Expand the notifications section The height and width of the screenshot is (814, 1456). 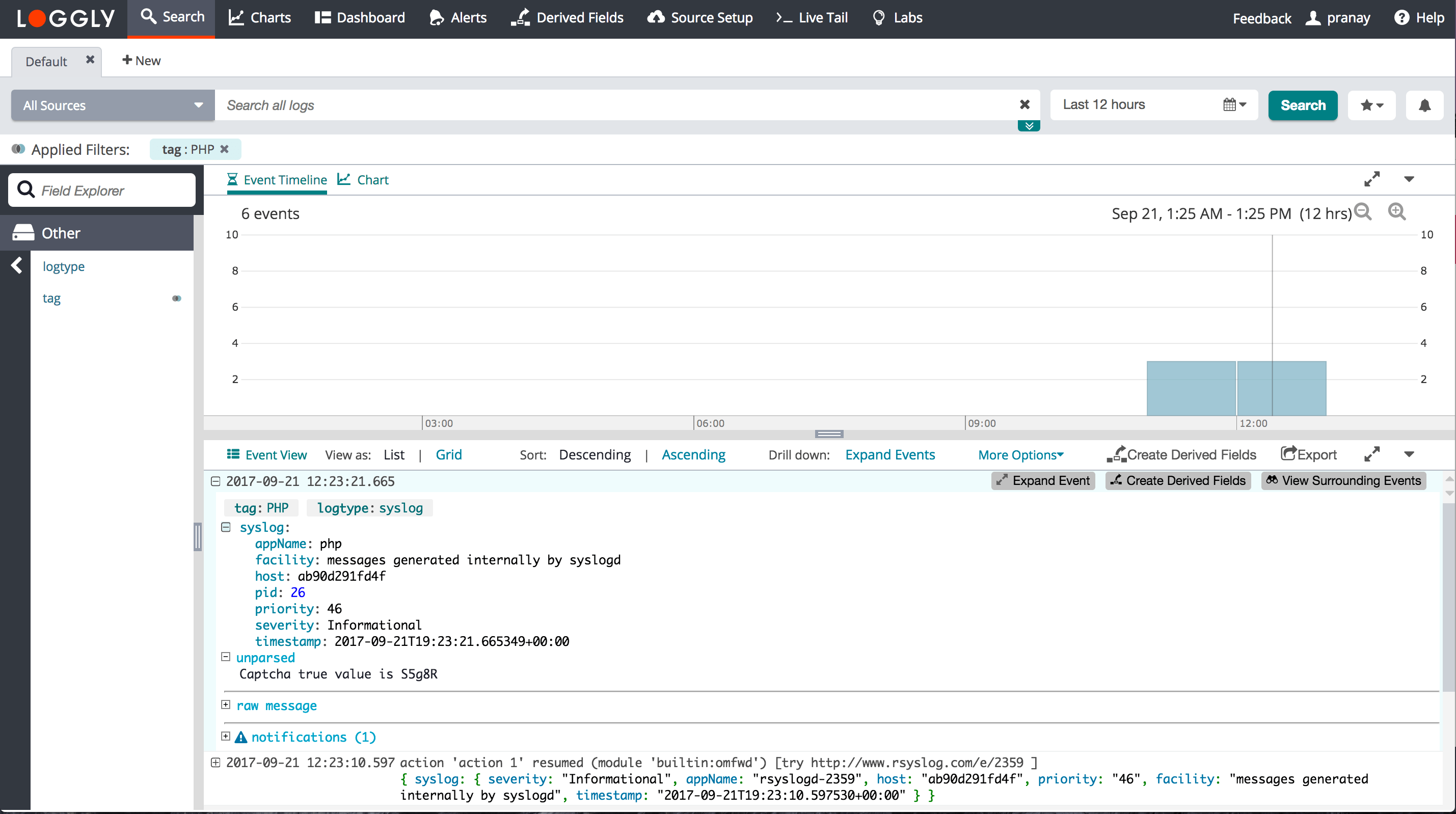click(225, 738)
